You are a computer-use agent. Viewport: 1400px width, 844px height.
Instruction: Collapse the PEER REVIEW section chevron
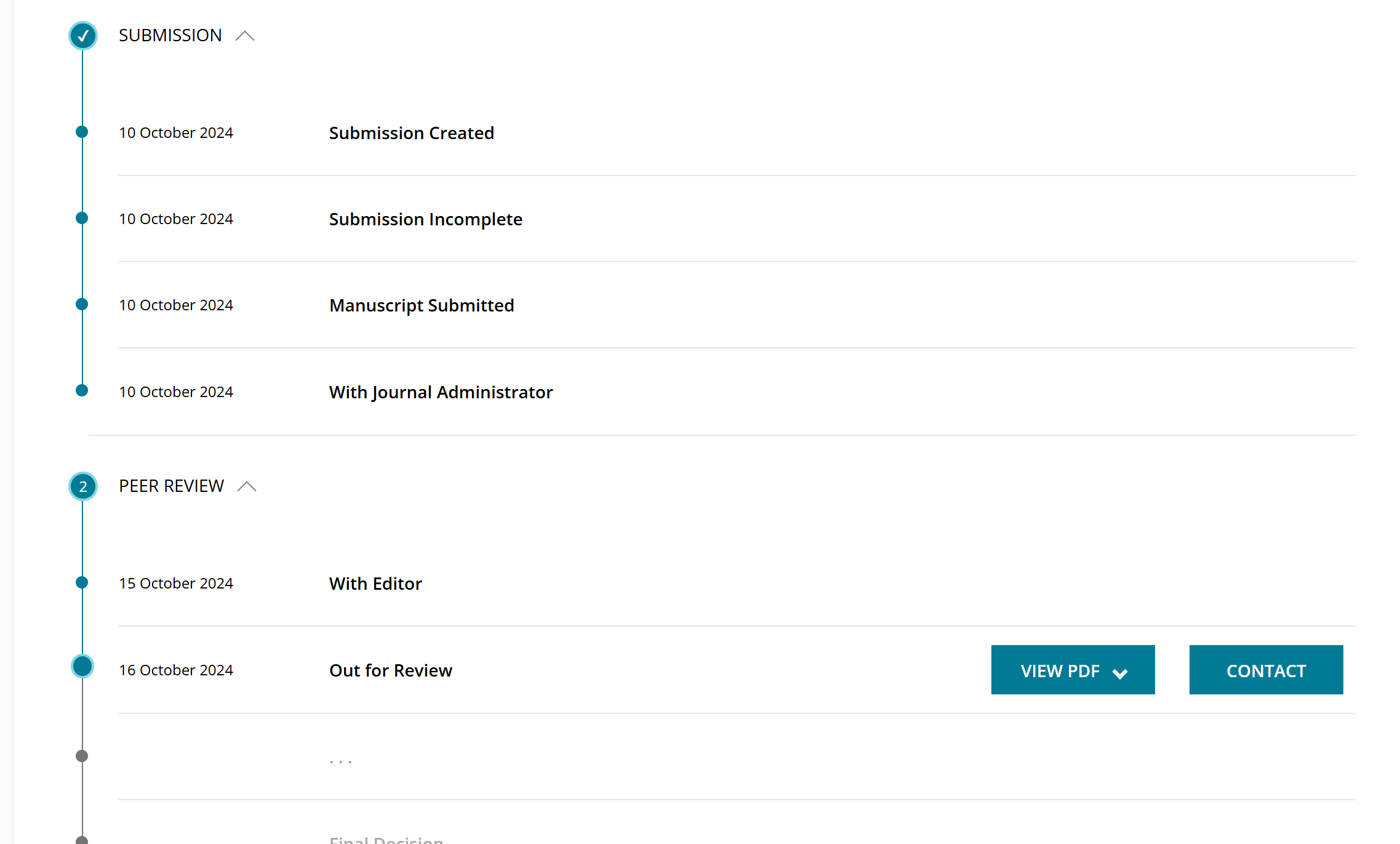[247, 486]
